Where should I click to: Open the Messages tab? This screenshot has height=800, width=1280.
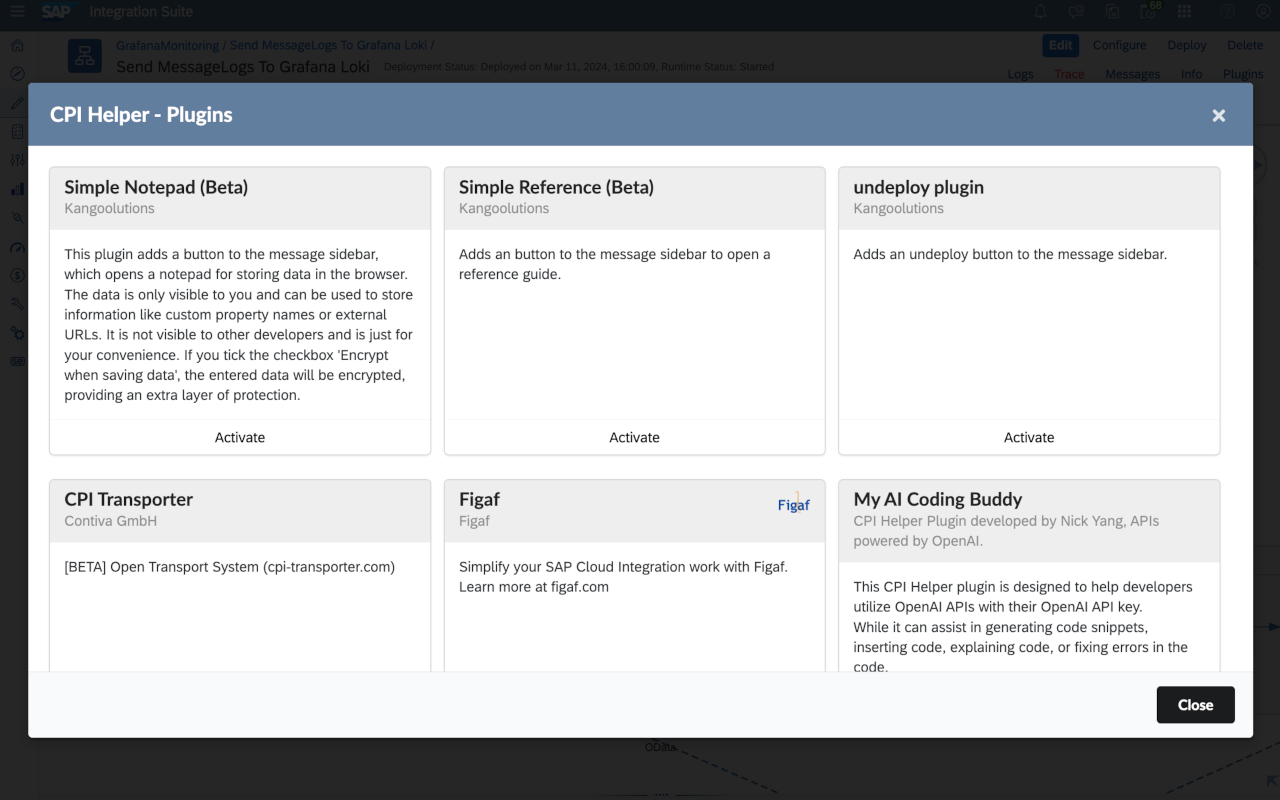click(1132, 74)
